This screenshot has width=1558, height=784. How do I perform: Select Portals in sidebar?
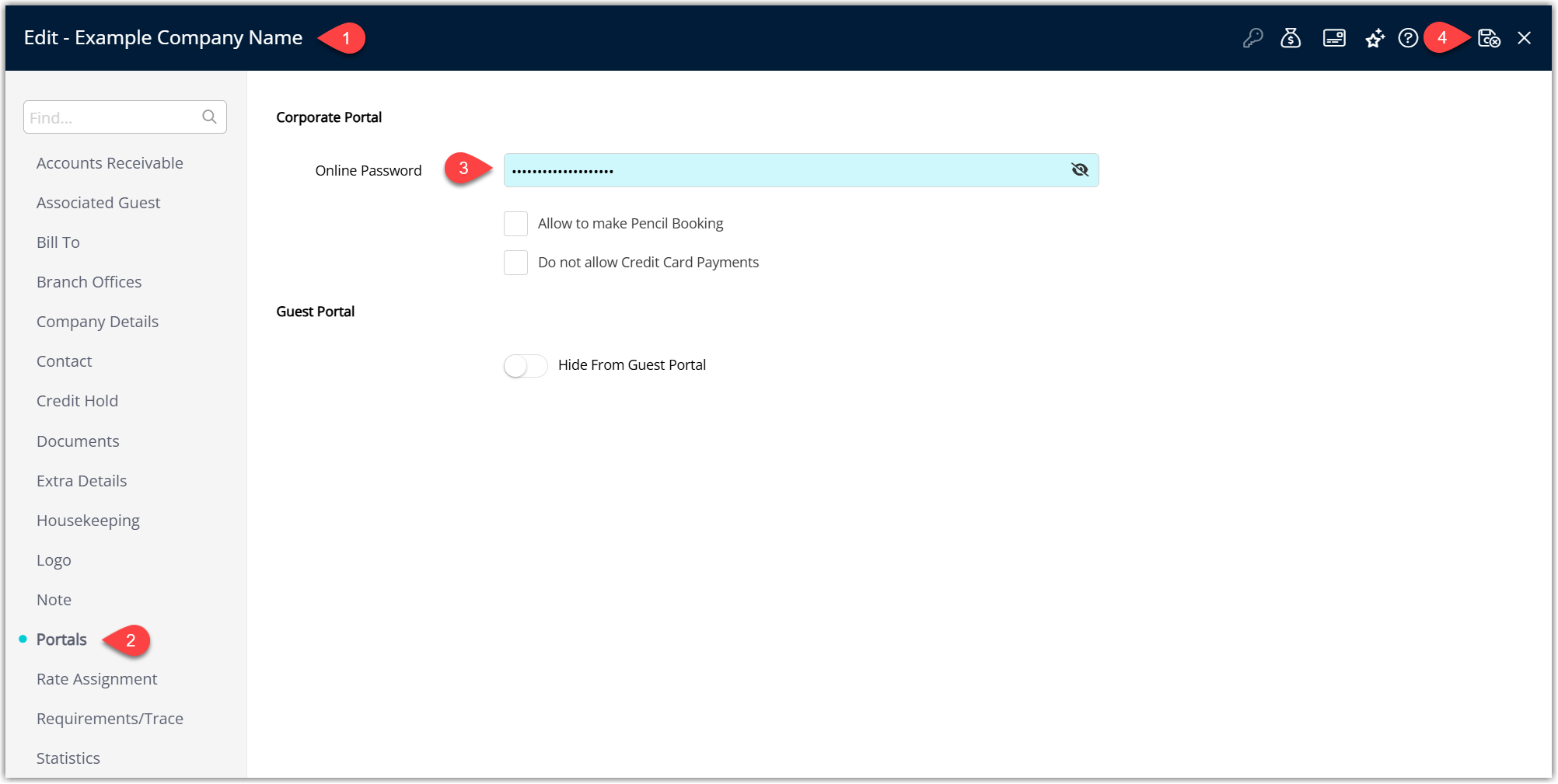[61, 639]
